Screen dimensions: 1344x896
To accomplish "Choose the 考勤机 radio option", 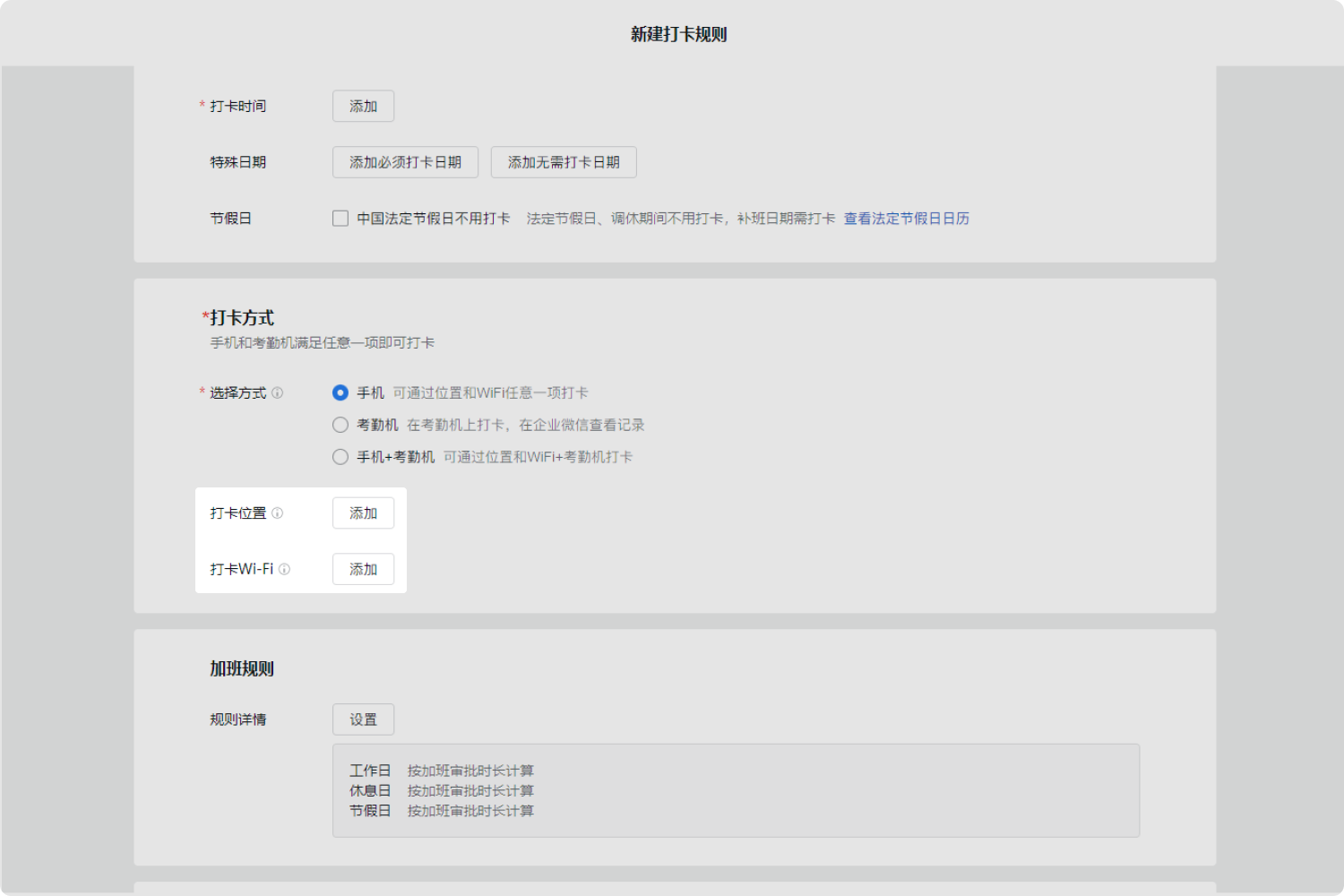I will [x=340, y=426].
